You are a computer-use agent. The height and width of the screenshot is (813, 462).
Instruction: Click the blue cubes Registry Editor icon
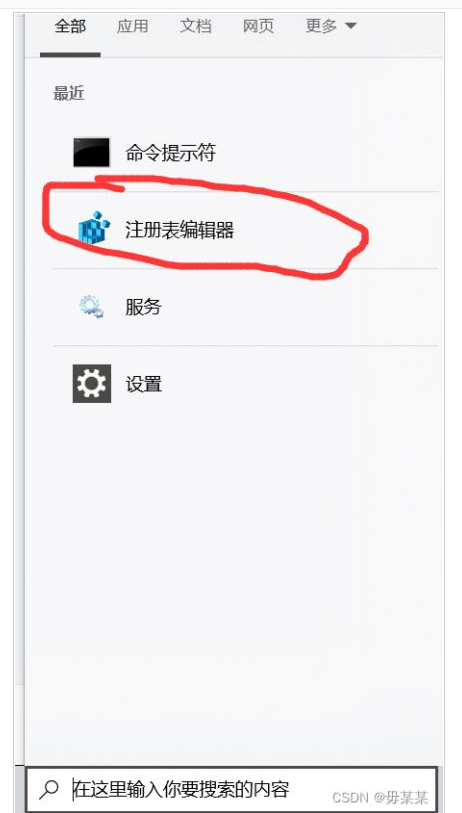coord(94,227)
